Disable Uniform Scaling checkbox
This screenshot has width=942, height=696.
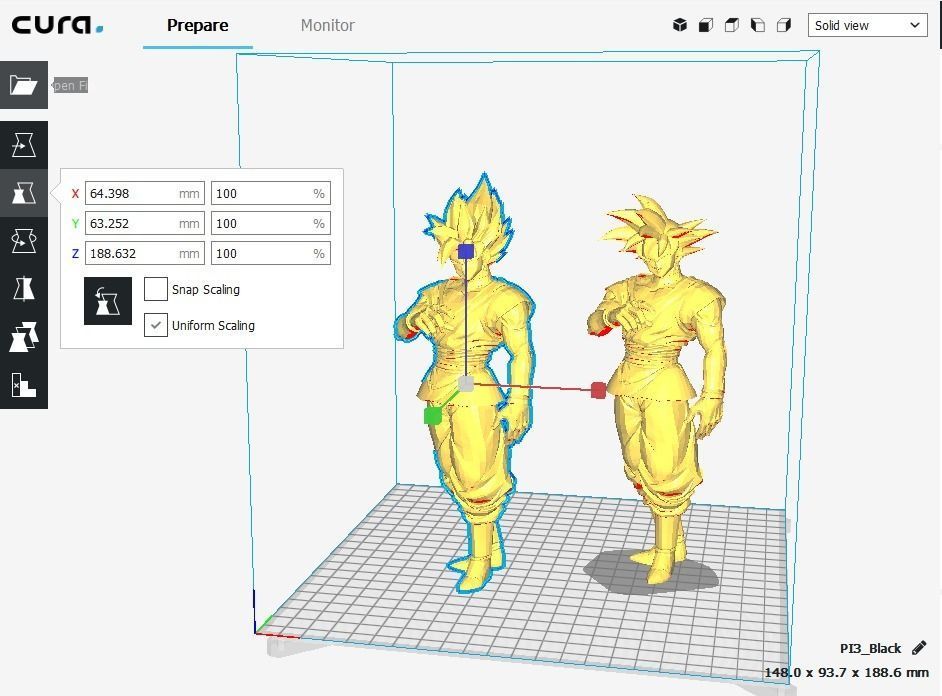tap(156, 325)
